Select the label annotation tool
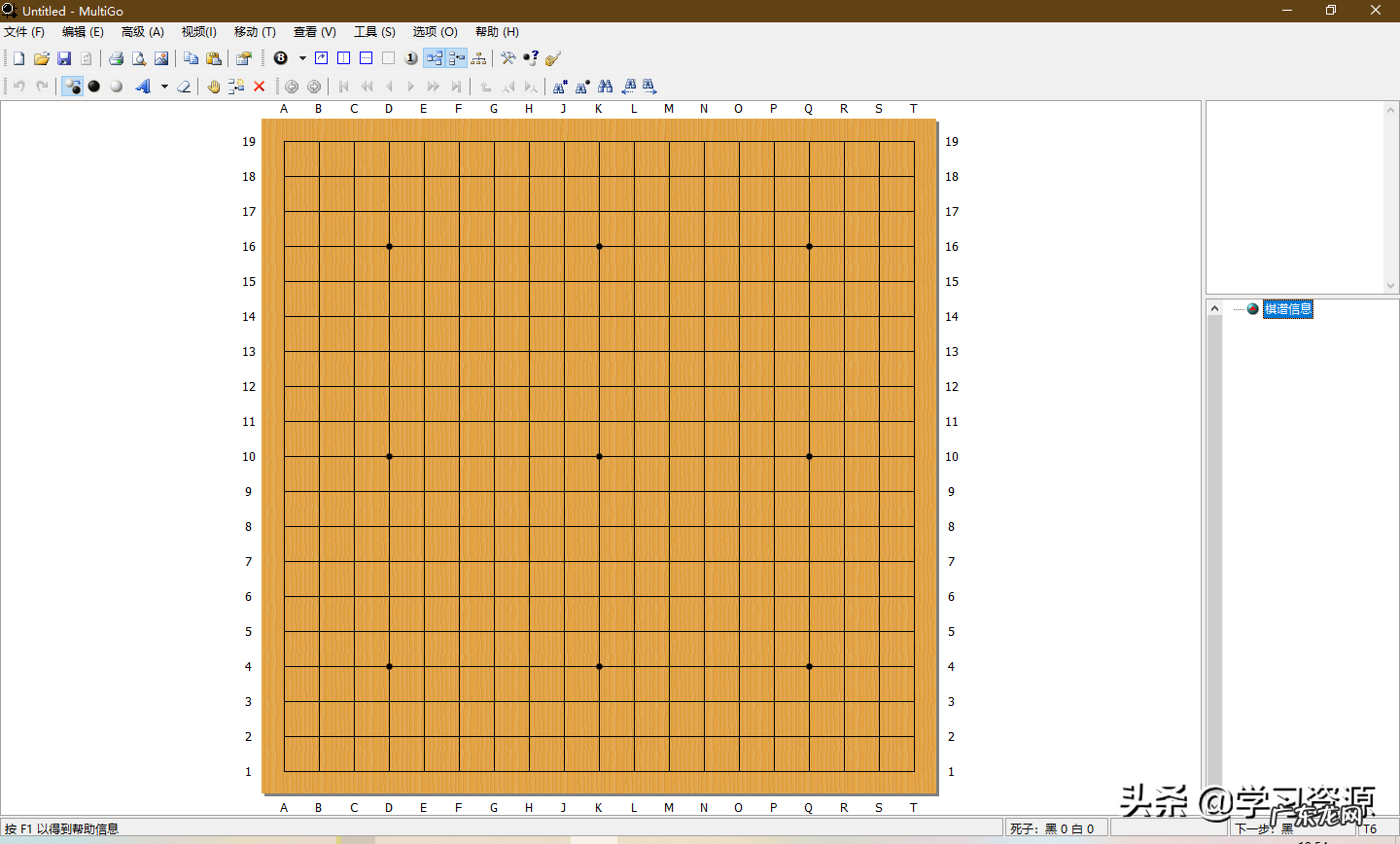 (x=145, y=87)
